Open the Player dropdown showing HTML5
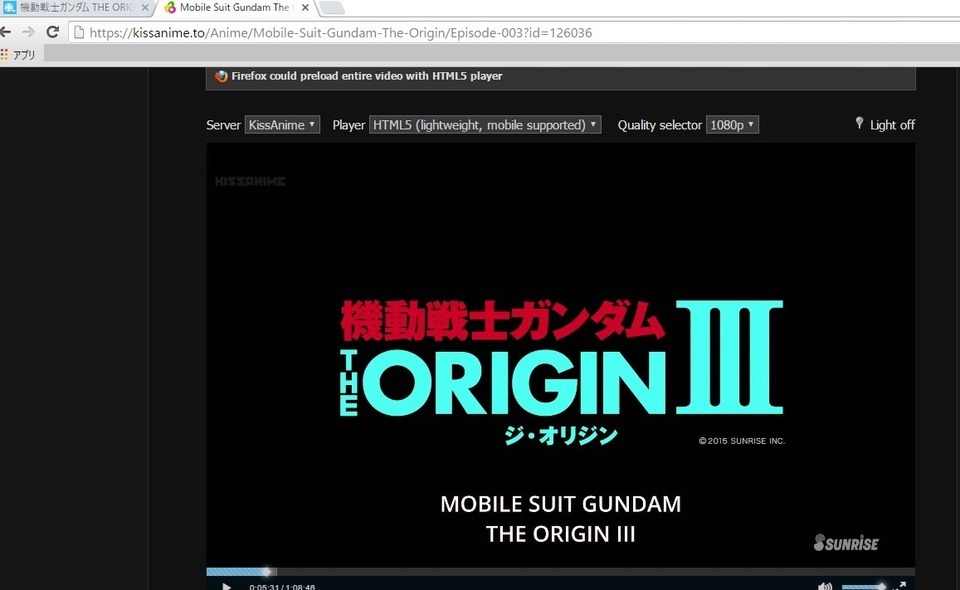The image size is (960, 590). coord(485,125)
